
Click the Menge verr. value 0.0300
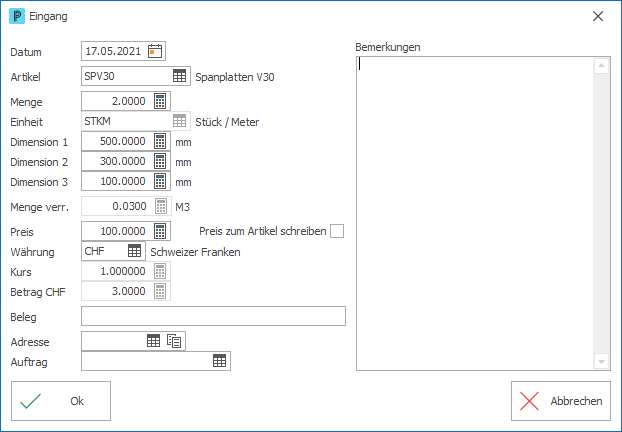[129, 206]
